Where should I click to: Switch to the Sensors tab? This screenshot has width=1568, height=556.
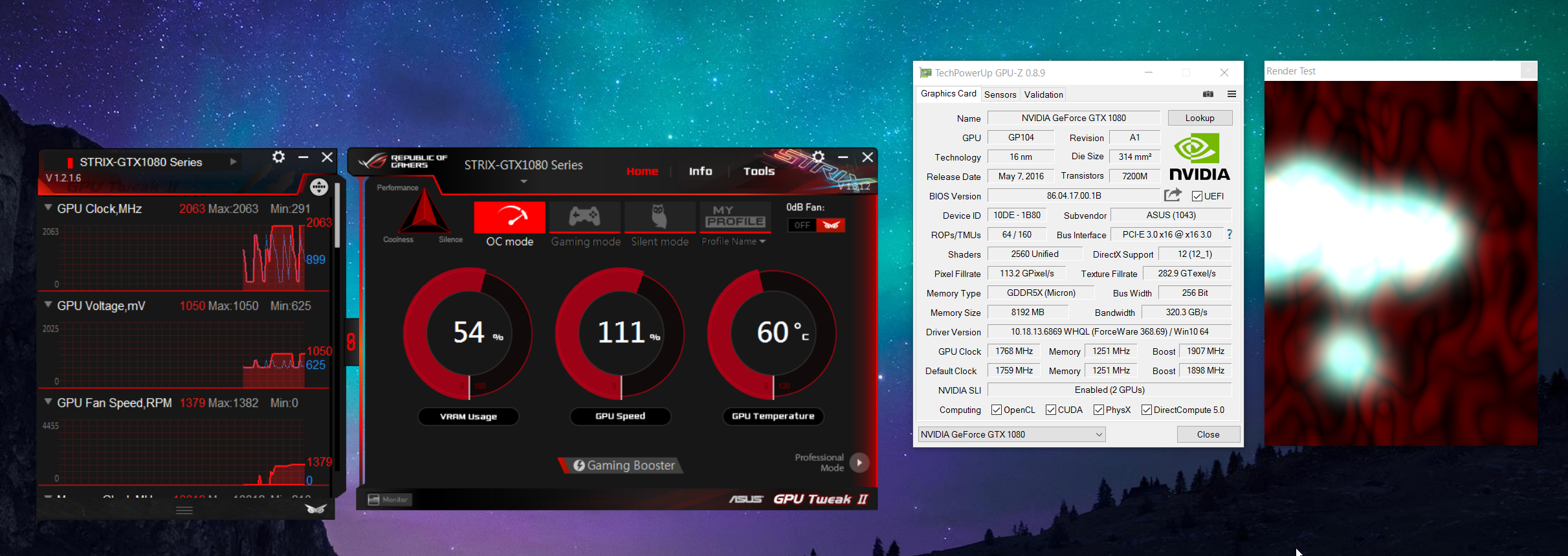pos(1000,95)
